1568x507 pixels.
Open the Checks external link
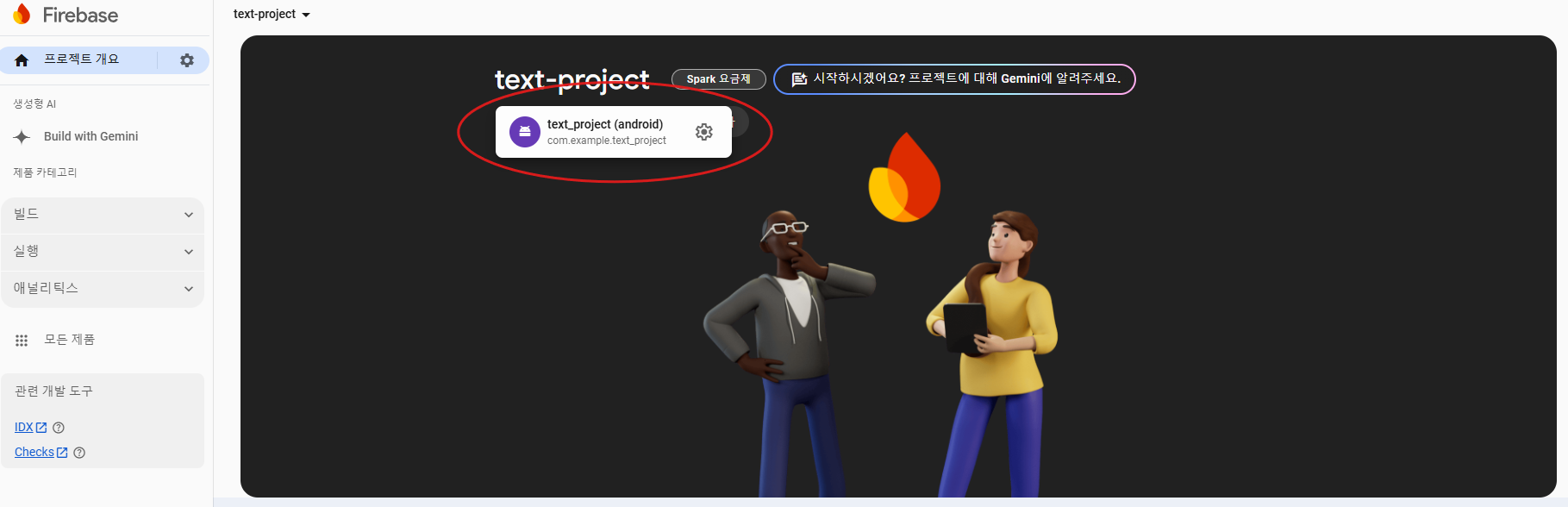41,453
